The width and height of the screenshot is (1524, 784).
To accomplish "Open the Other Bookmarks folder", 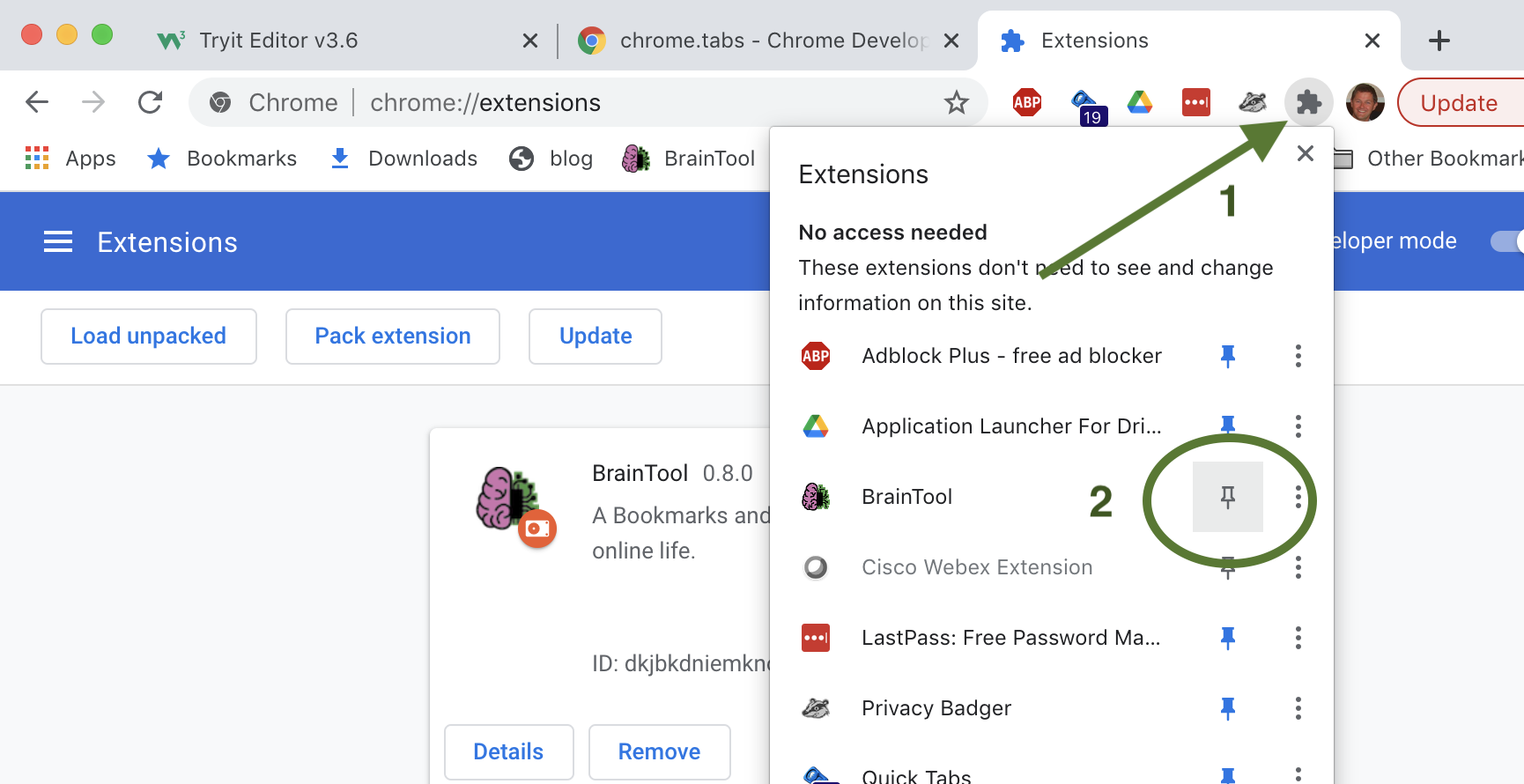I will (x=1429, y=159).
